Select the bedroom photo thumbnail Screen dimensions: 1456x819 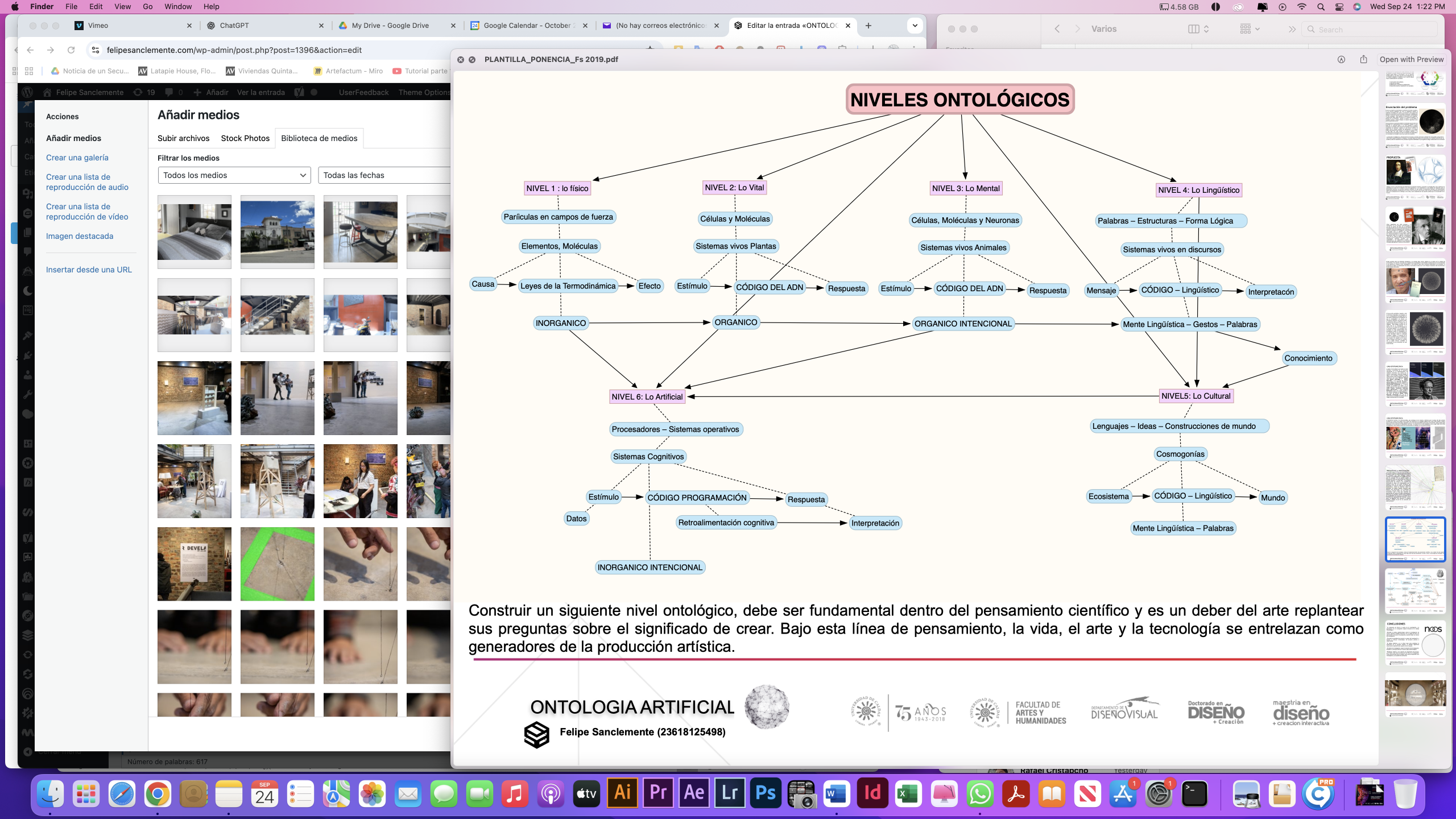(x=195, y=232)
